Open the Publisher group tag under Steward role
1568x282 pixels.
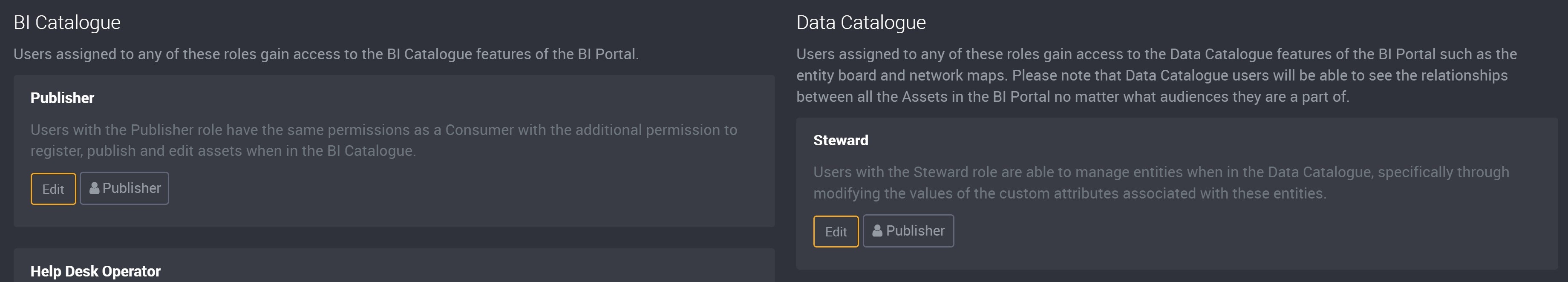tap(908, 231)
